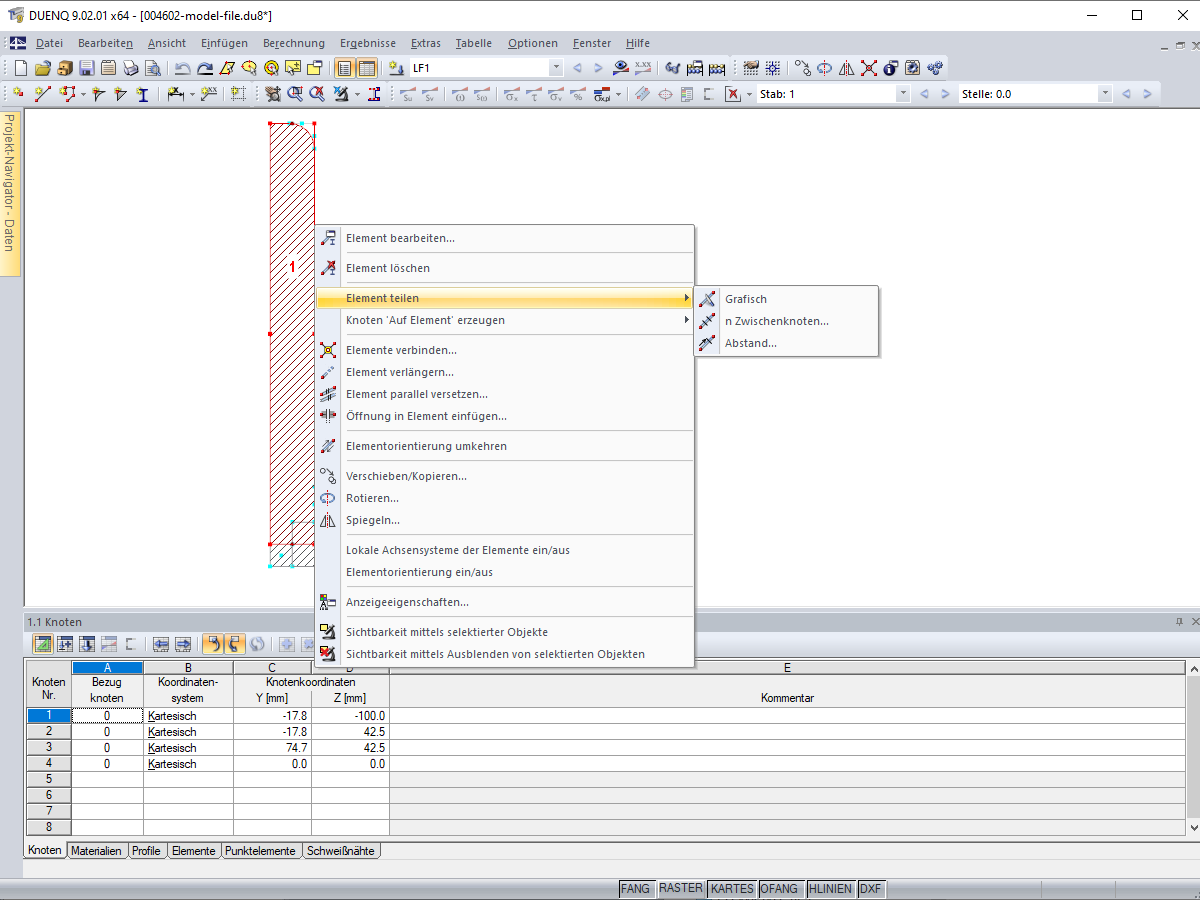Viewport: 1200px width, 900px height.
Task: Toggle OFANG in the status bar
Action: pyautogui.click(x=780, y=888)
